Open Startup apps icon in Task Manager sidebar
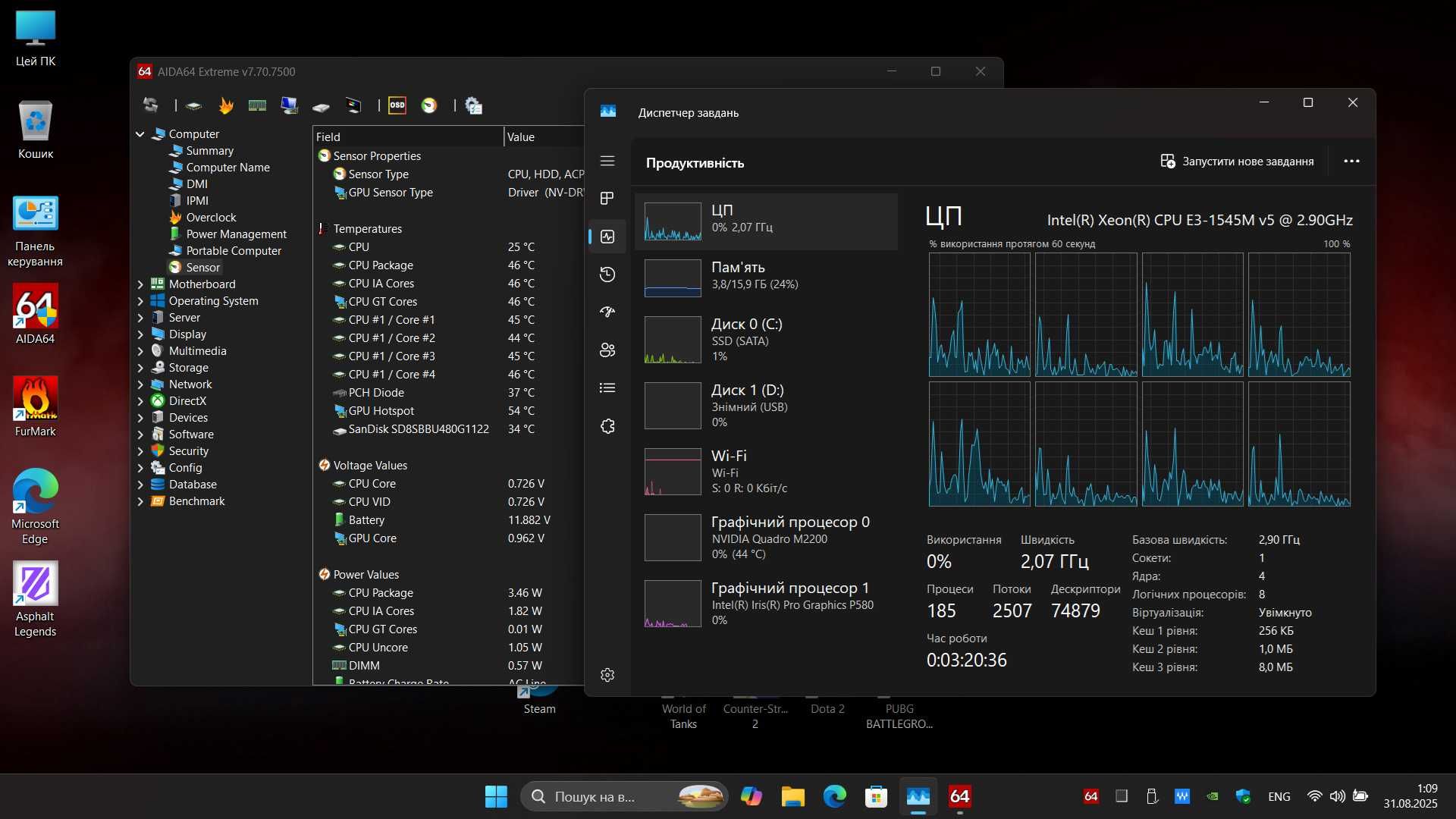1456x819 pixels. (607, 312)
